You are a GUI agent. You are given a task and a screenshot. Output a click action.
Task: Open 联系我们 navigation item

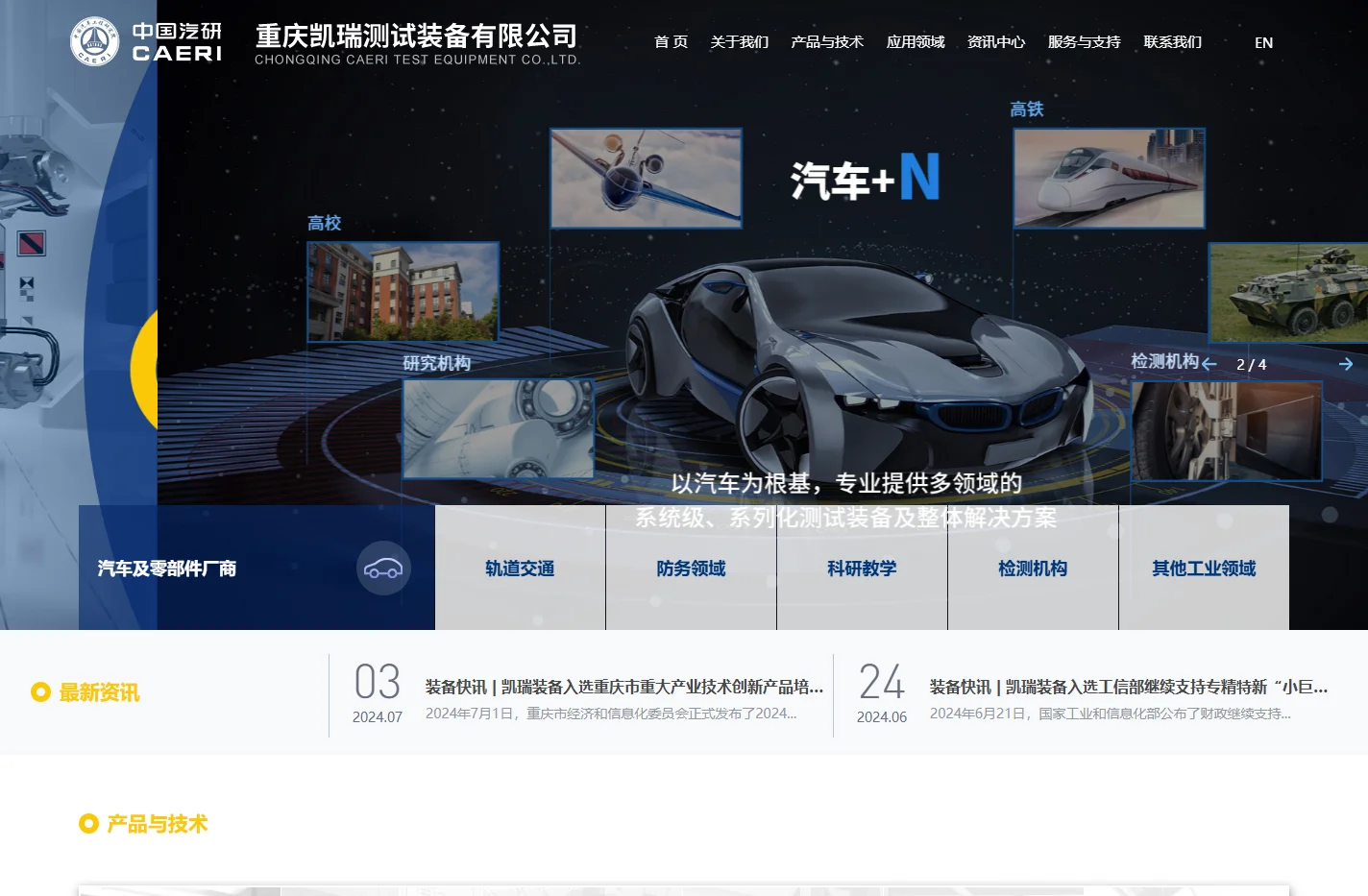point(1172,42)
